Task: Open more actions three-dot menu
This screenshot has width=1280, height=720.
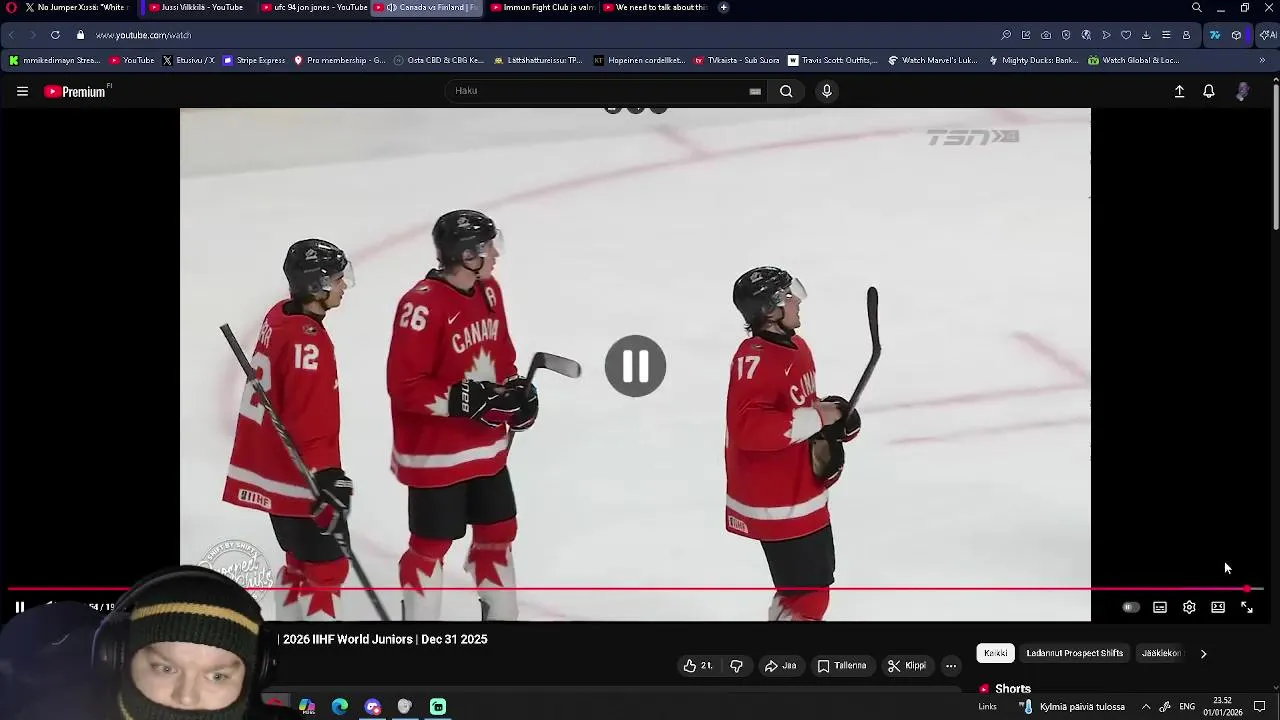Action: point(951,666)
